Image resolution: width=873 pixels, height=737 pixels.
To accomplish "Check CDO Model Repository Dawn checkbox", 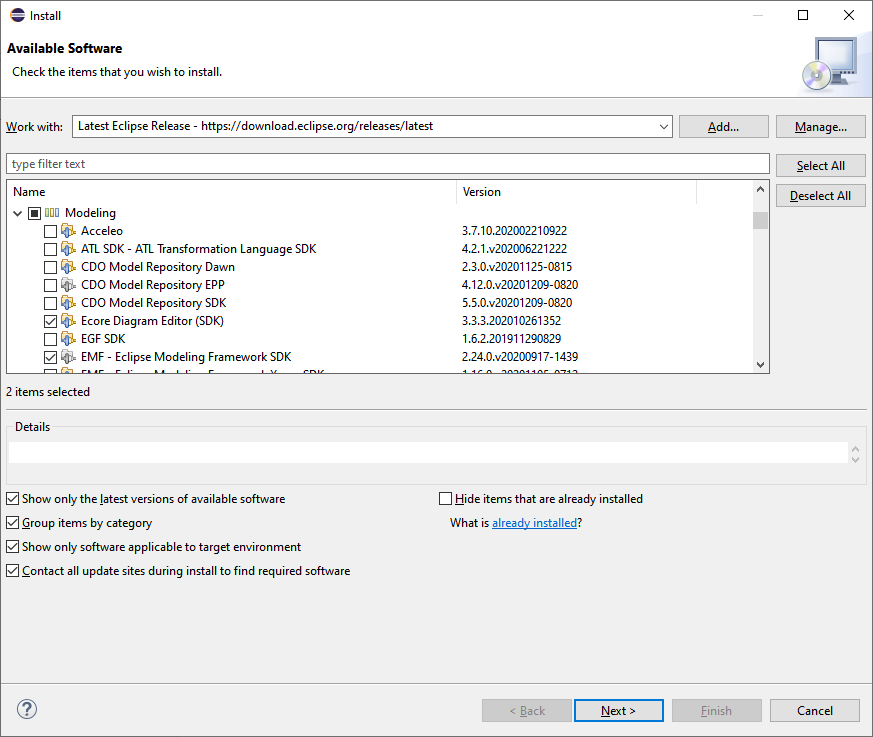I will pos(50,267).
